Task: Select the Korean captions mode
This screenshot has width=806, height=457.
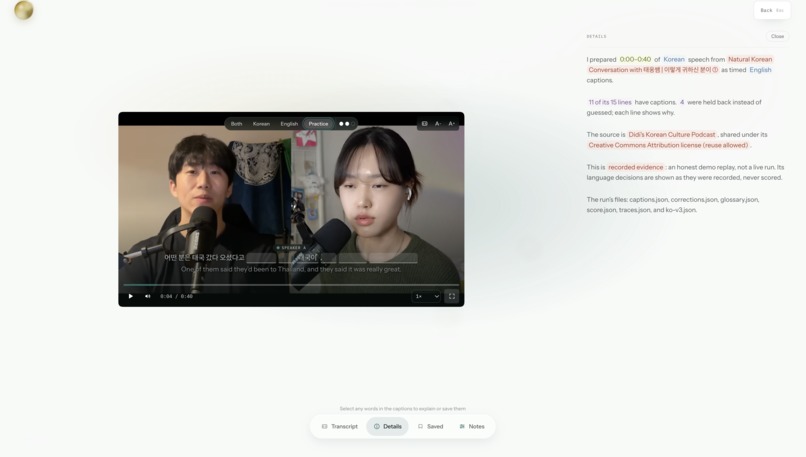Action: (261, 123)
